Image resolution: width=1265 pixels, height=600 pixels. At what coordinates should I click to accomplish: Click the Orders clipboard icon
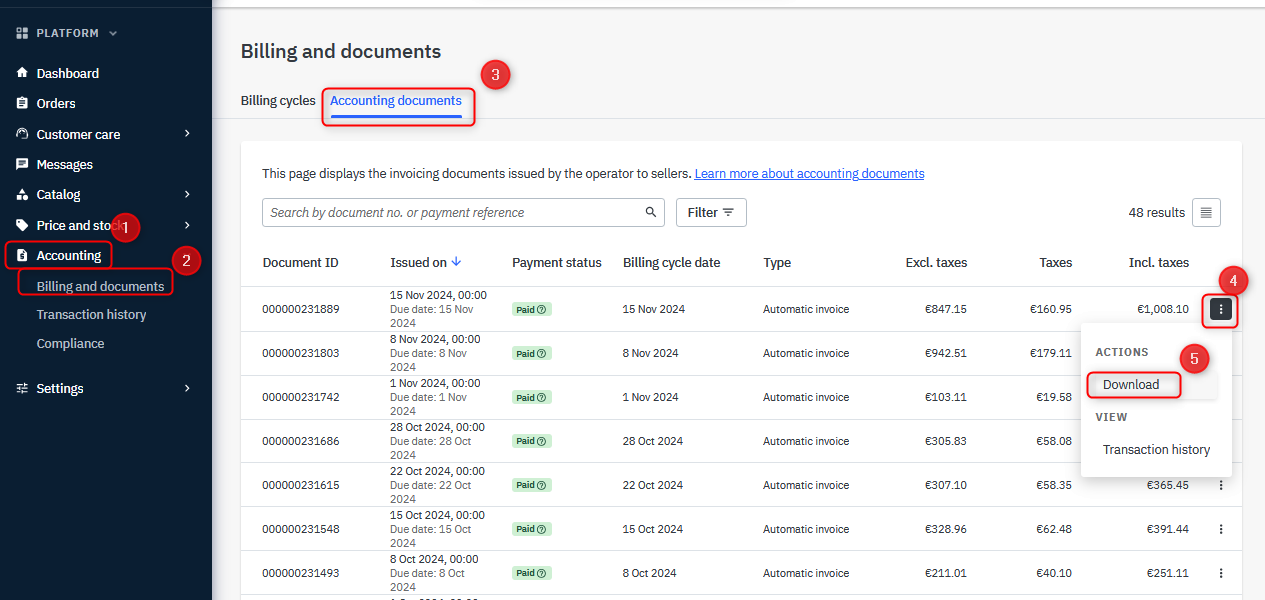[22, 103]
